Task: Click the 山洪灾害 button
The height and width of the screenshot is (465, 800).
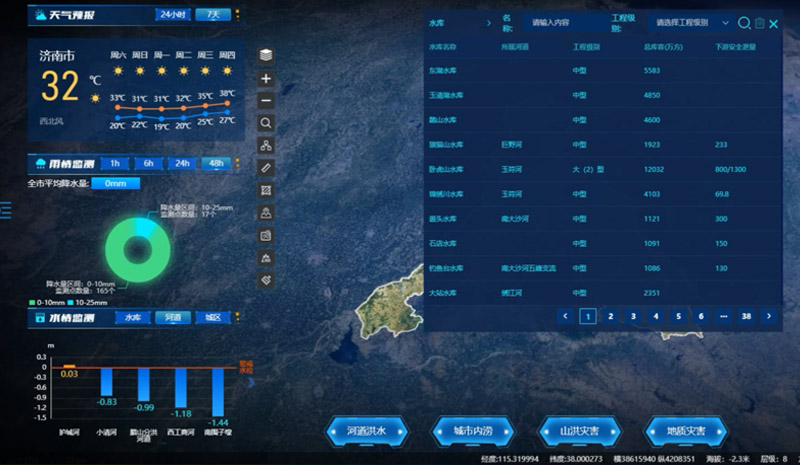Action: point(580,431)
